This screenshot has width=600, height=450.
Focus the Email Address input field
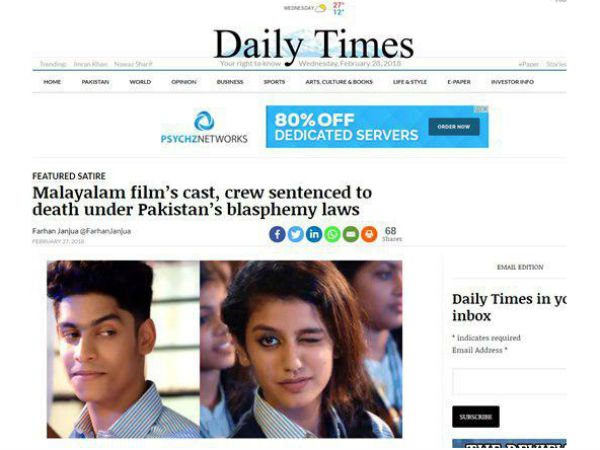(x=509, y=381)
